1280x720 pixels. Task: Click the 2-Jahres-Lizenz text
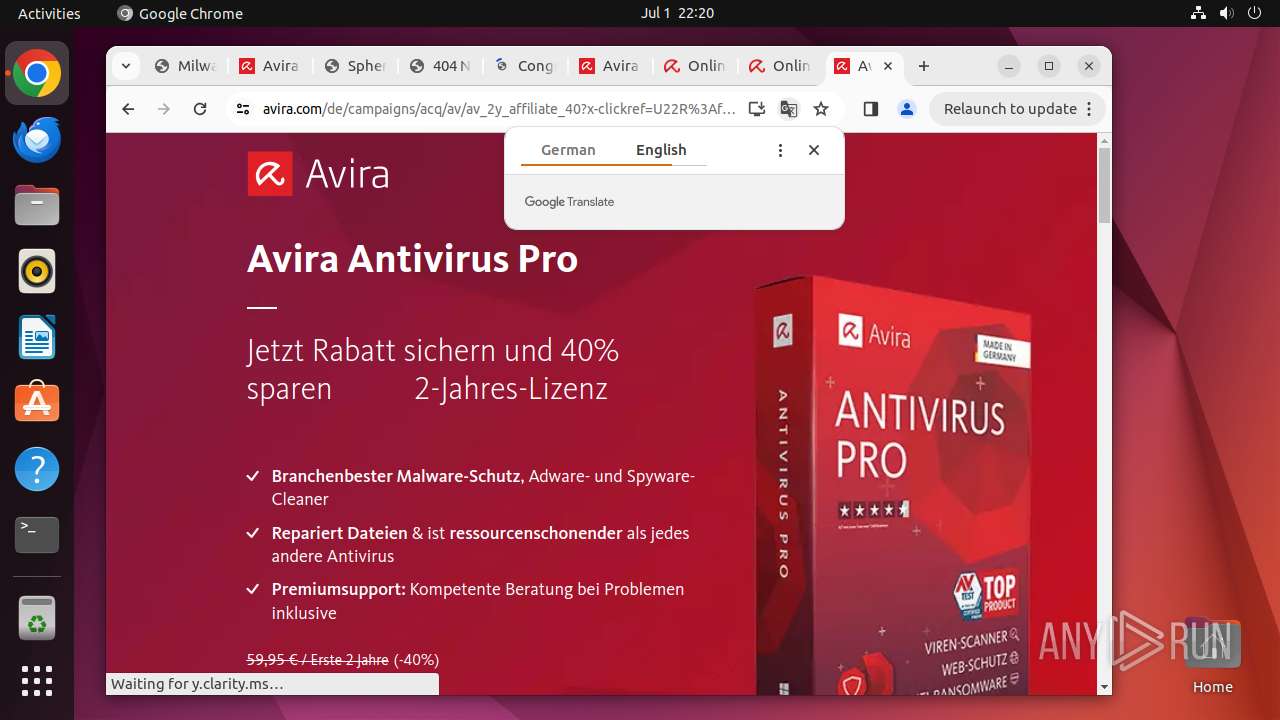[x=511, y=388]
